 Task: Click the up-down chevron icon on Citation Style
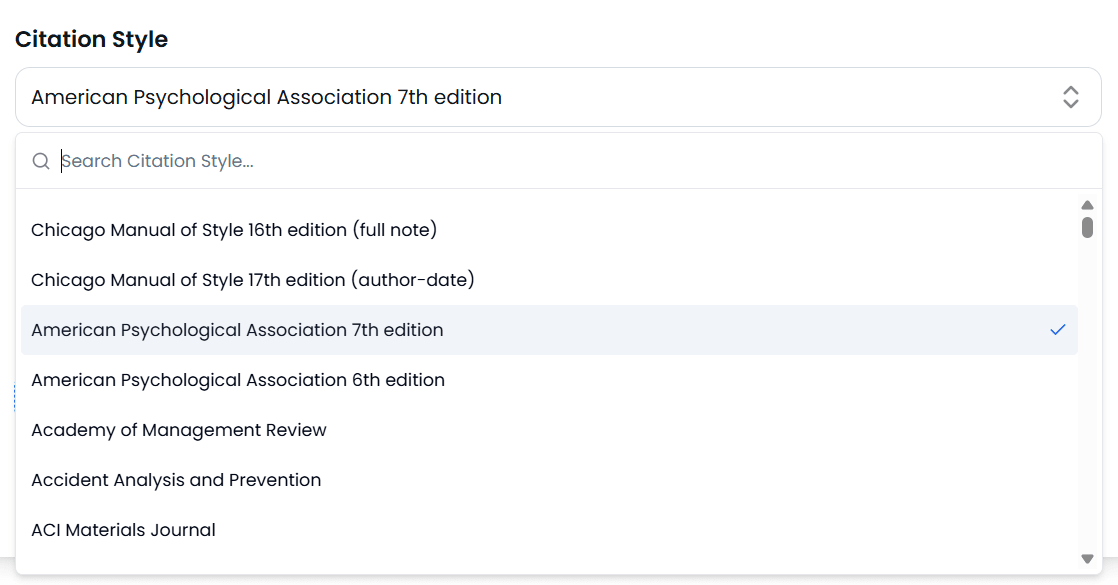pyautogui.click(x=1070, y=97)
